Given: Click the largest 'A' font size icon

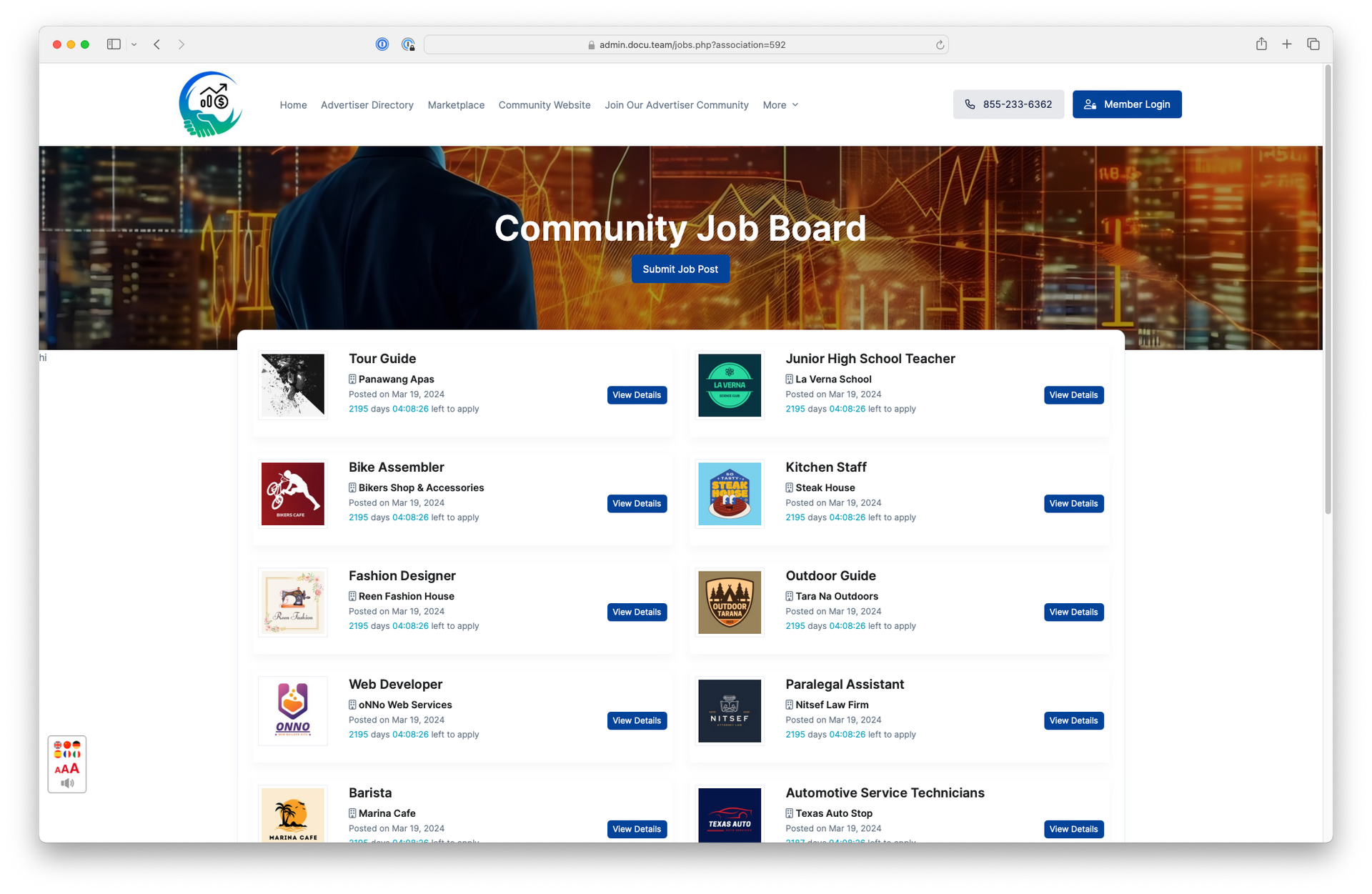Looking at the screenshot, I should coord(74,768).
